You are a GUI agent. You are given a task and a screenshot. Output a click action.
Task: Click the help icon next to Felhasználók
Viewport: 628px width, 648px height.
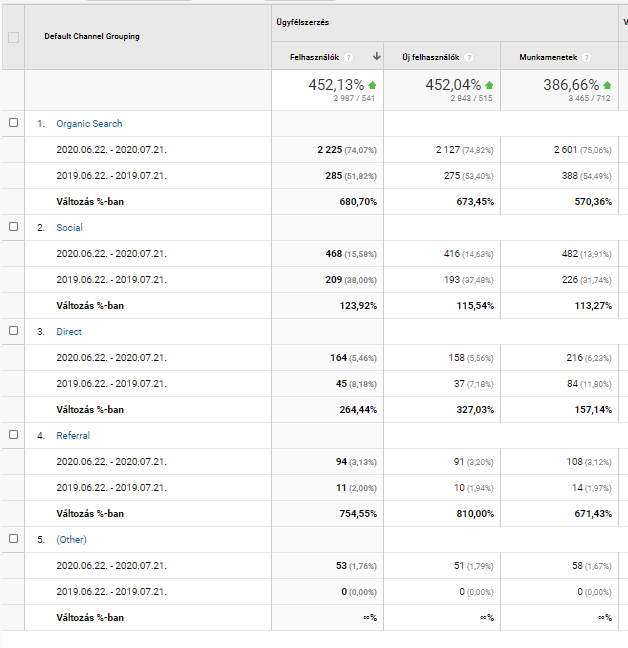pos(350,58)
